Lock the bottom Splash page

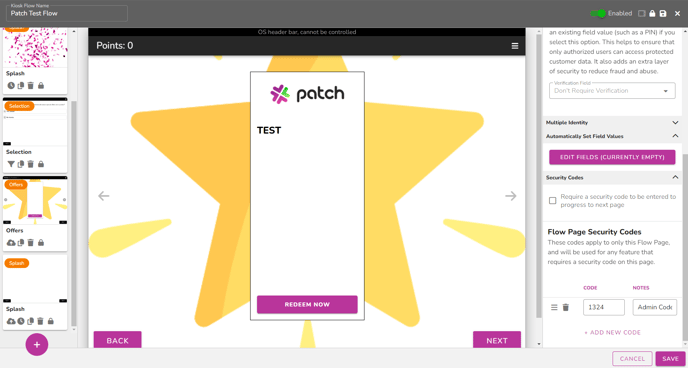50,321
